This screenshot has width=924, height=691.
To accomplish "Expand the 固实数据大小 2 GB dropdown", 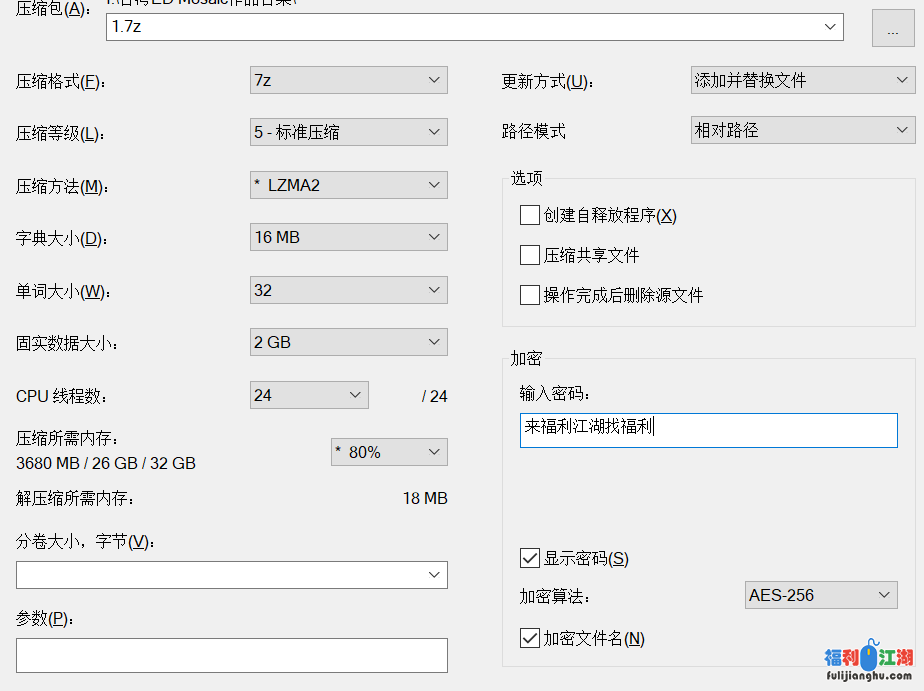I will tap(348, 342).
